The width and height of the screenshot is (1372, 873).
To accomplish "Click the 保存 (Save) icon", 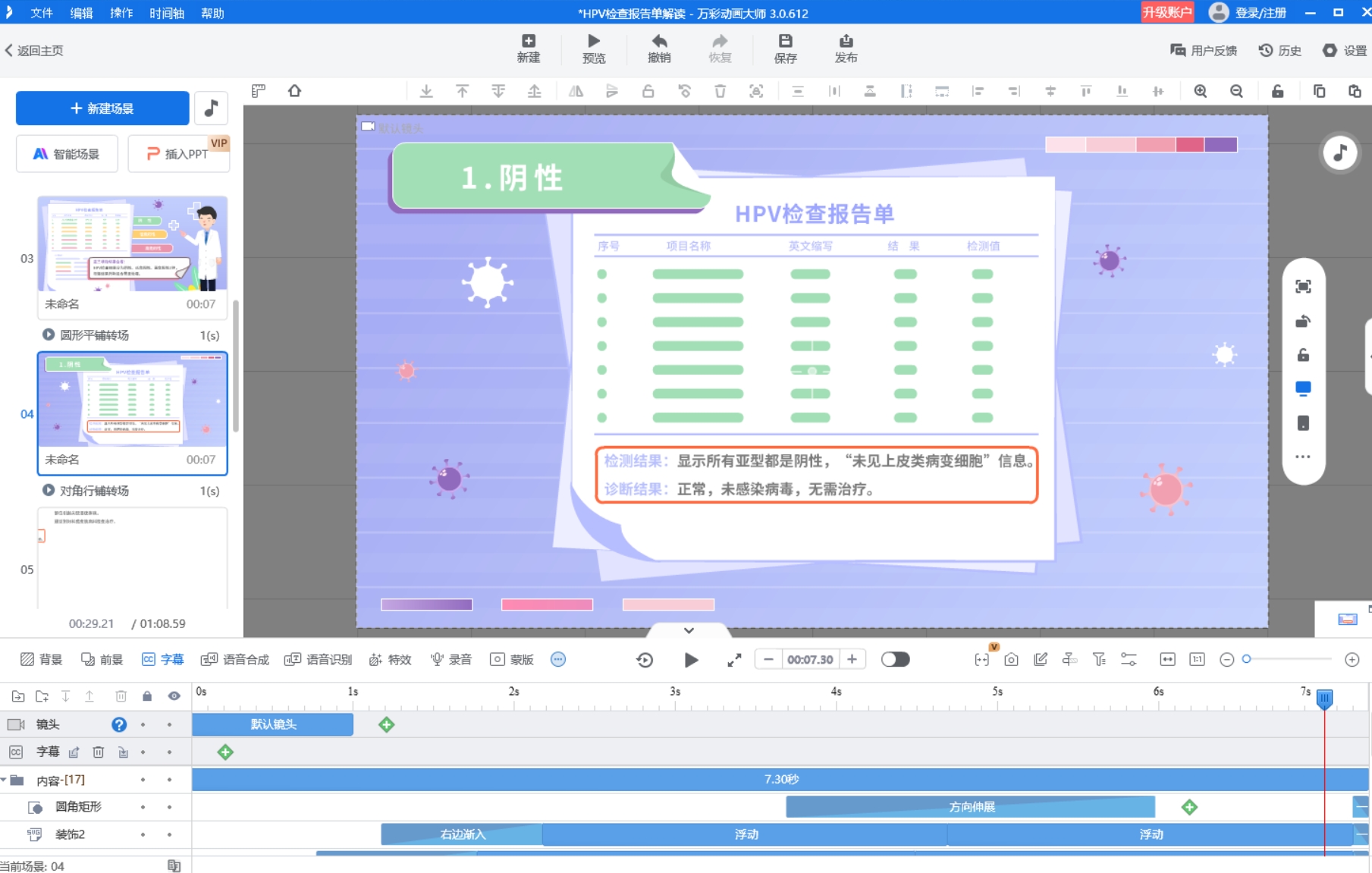I will coord(786,49).
